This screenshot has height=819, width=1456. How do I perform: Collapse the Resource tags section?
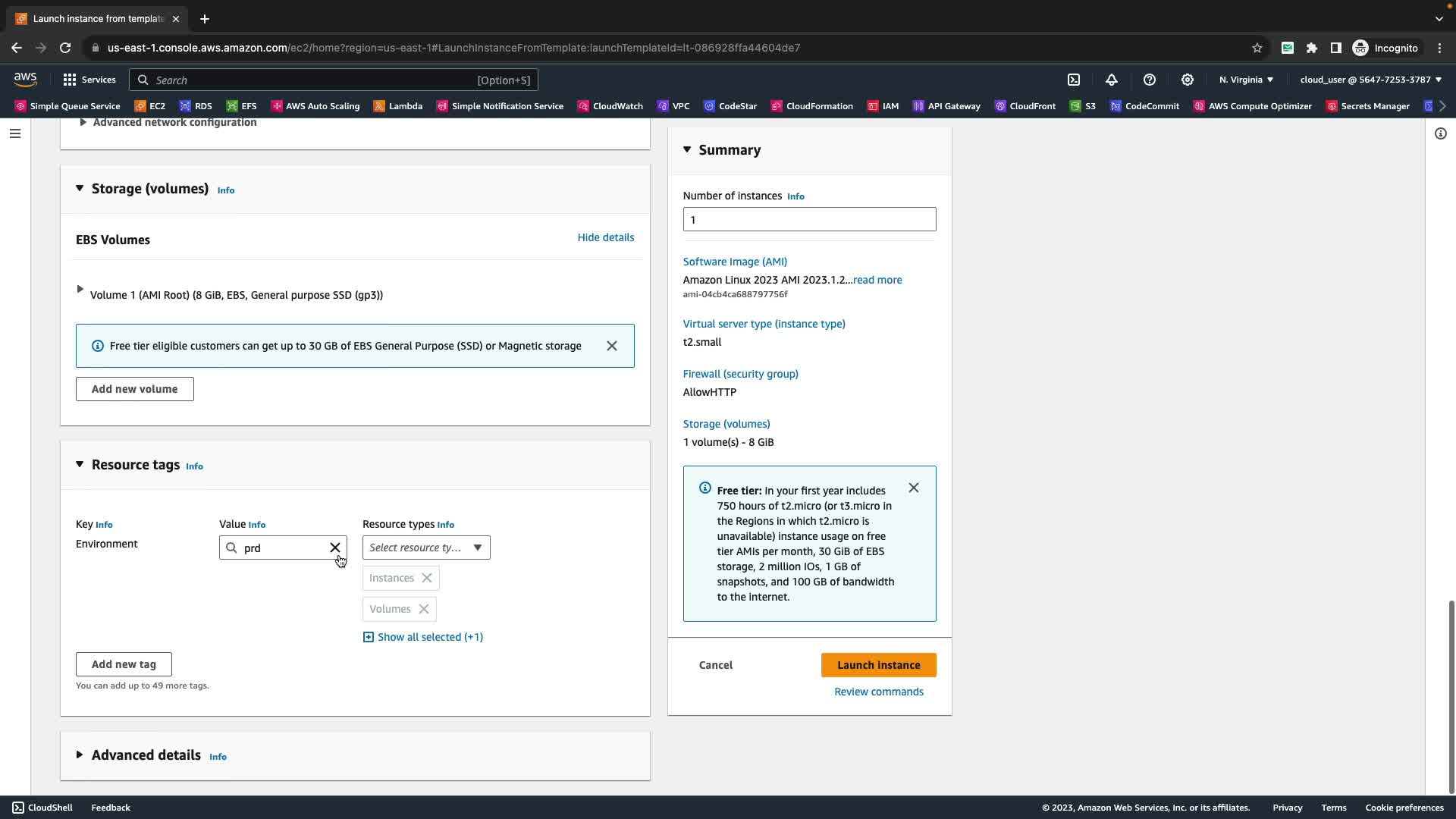click(80, 464)
